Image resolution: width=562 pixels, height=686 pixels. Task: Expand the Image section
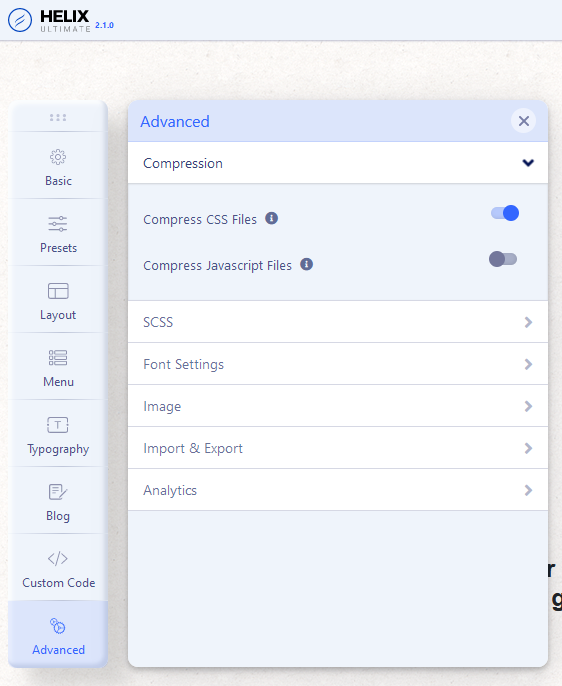pyautogui.click(x=338, y=406)
